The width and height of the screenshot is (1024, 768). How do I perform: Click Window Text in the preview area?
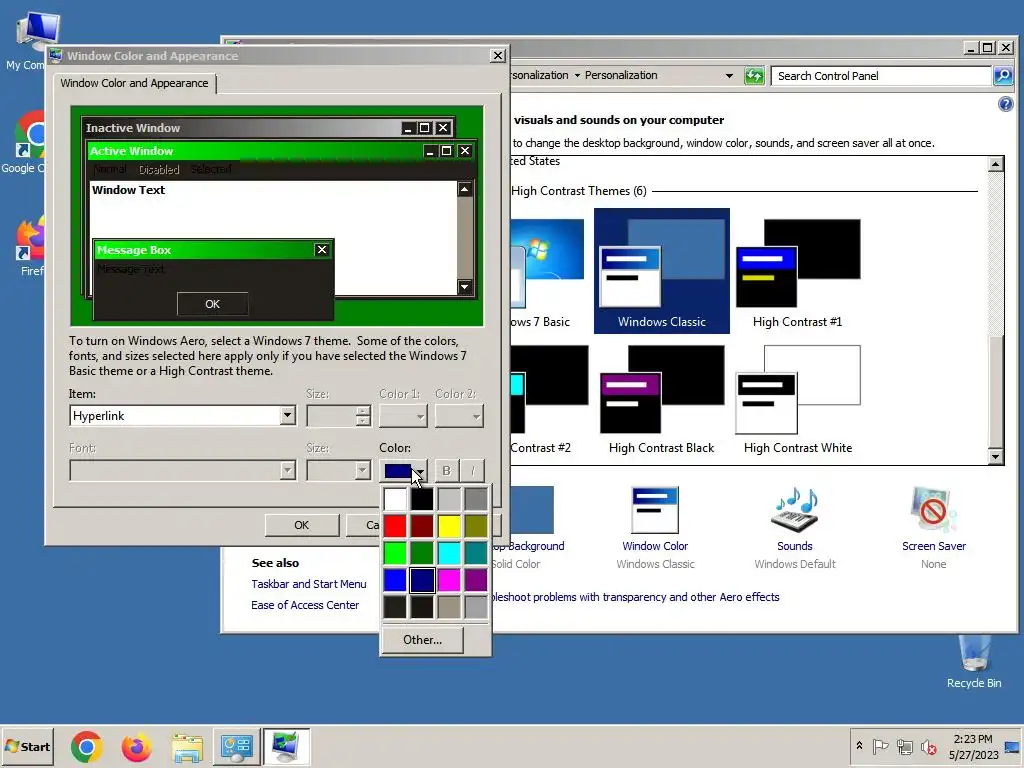[129, 190]
